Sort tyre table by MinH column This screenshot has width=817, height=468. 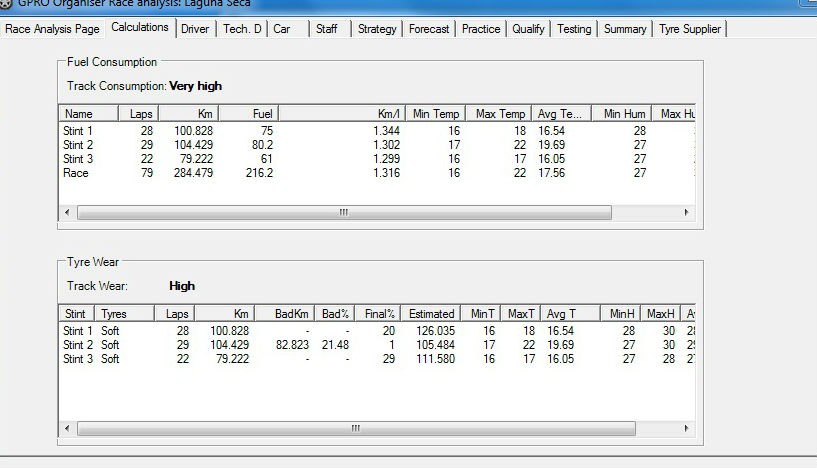coord(621,314)
